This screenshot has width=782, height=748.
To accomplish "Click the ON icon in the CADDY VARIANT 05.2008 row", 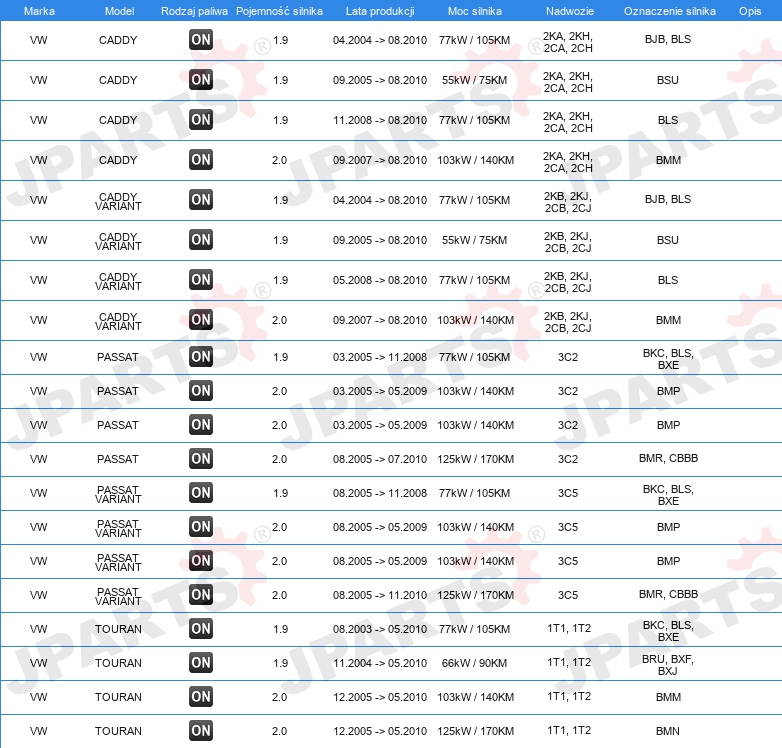I will tap(201, 280).
